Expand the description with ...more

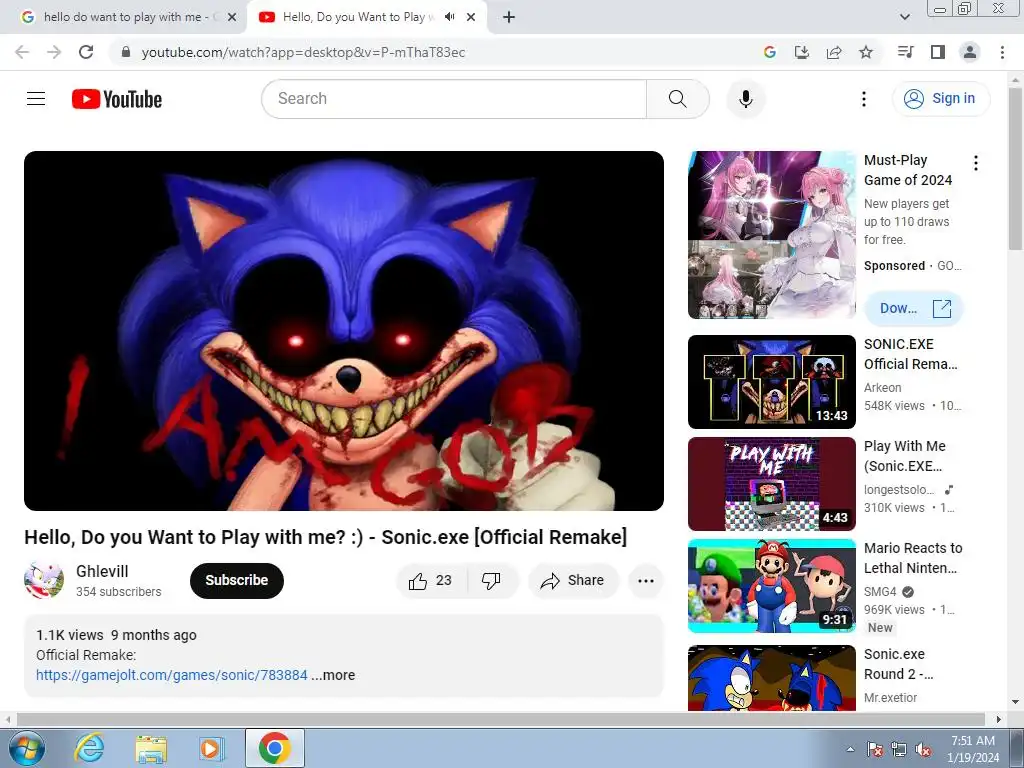tap(333, 675)
